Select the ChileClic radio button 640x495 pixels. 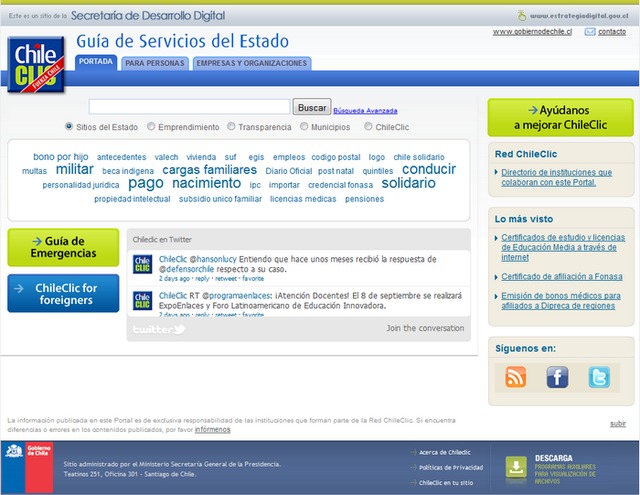368,126
